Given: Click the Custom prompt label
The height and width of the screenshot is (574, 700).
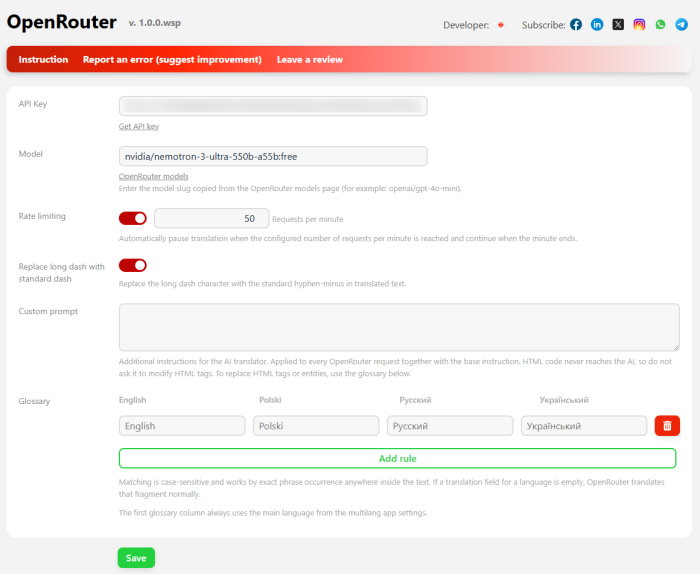Looking at the screenshot, I should (x=48, y=311).
